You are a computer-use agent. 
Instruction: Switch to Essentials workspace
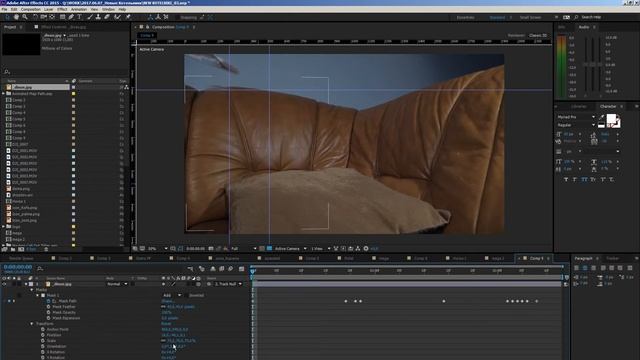(465, 18)
